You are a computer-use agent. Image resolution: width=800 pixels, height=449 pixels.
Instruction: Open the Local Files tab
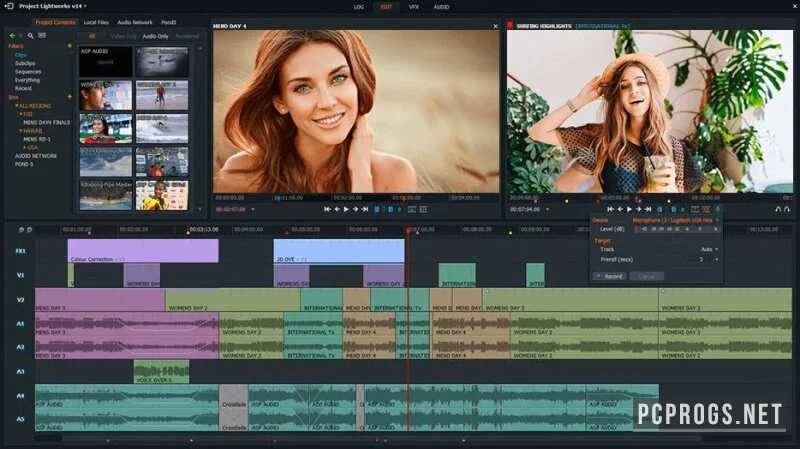96,22
